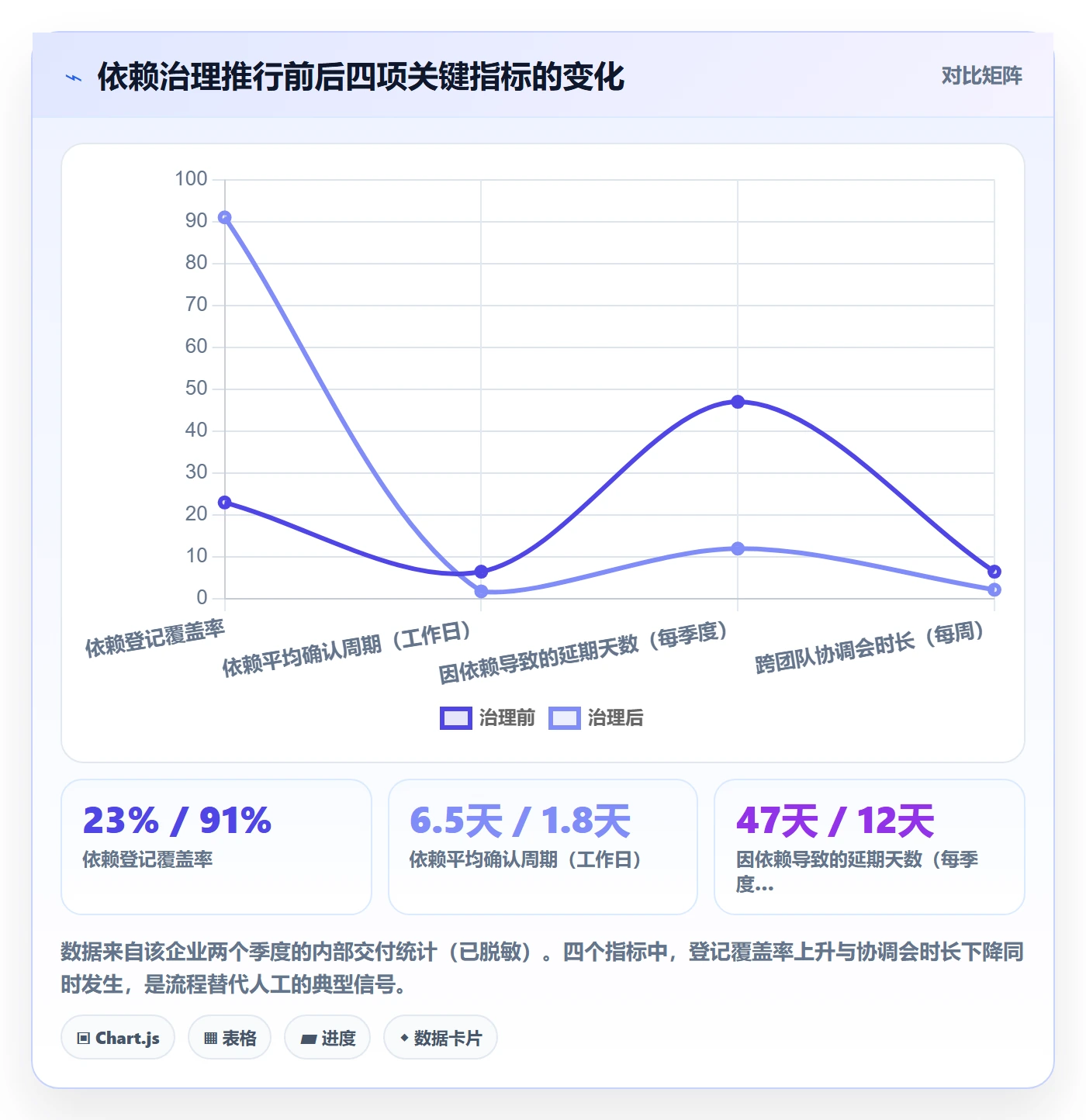Click the 跨团队协调会时长（每周）axis label
The width and height of the screenshot is (1086, 1120).
tap(870, 647)
